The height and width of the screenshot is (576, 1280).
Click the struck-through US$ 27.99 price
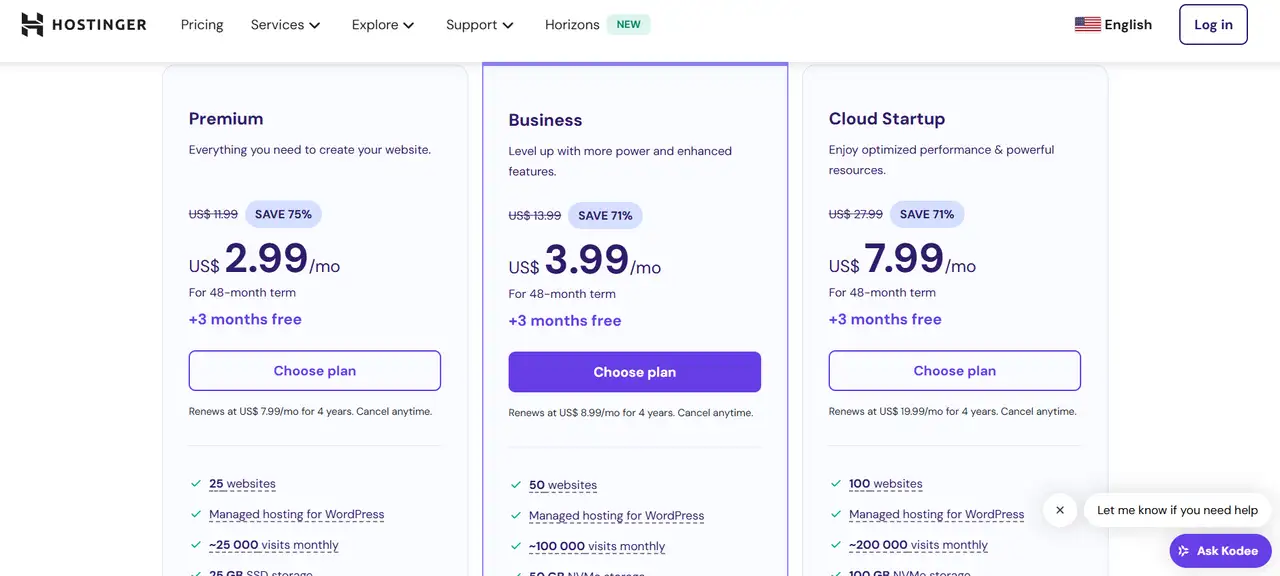tap(856, 214)
